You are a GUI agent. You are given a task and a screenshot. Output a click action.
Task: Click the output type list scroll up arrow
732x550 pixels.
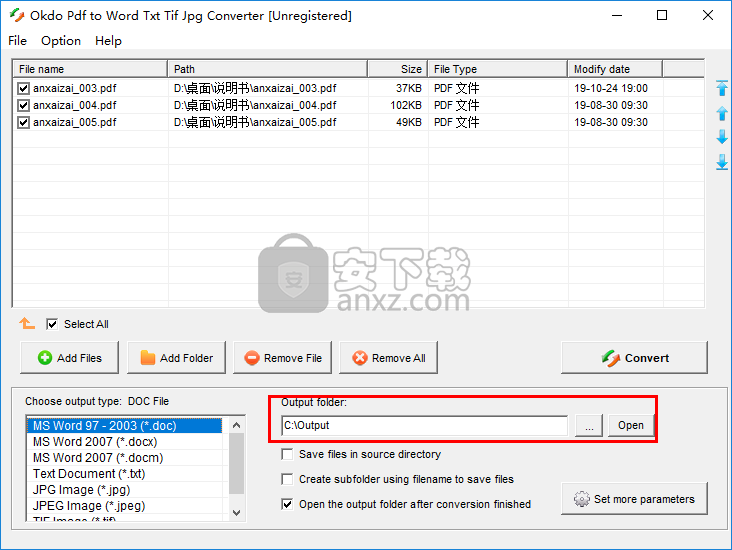click(236, 425)
